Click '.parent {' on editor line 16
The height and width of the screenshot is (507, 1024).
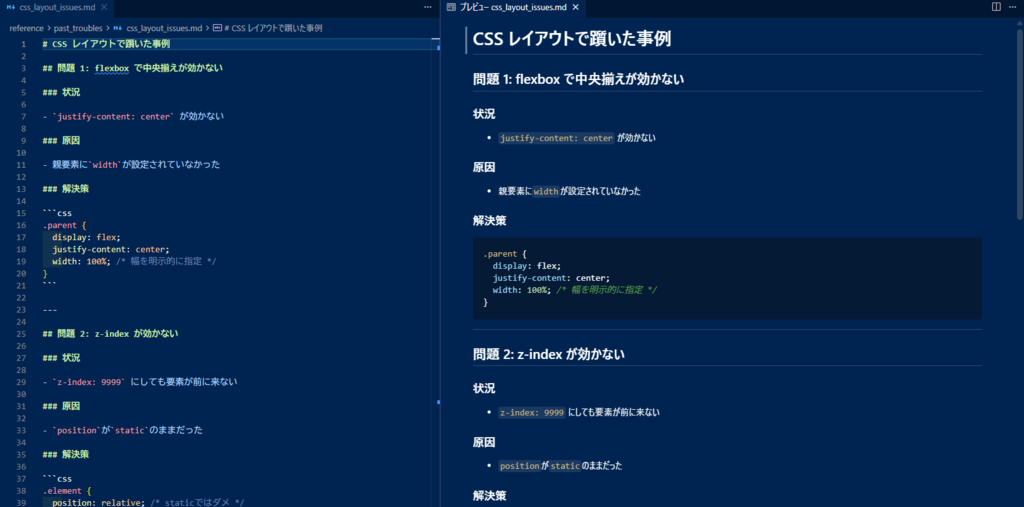64,225
